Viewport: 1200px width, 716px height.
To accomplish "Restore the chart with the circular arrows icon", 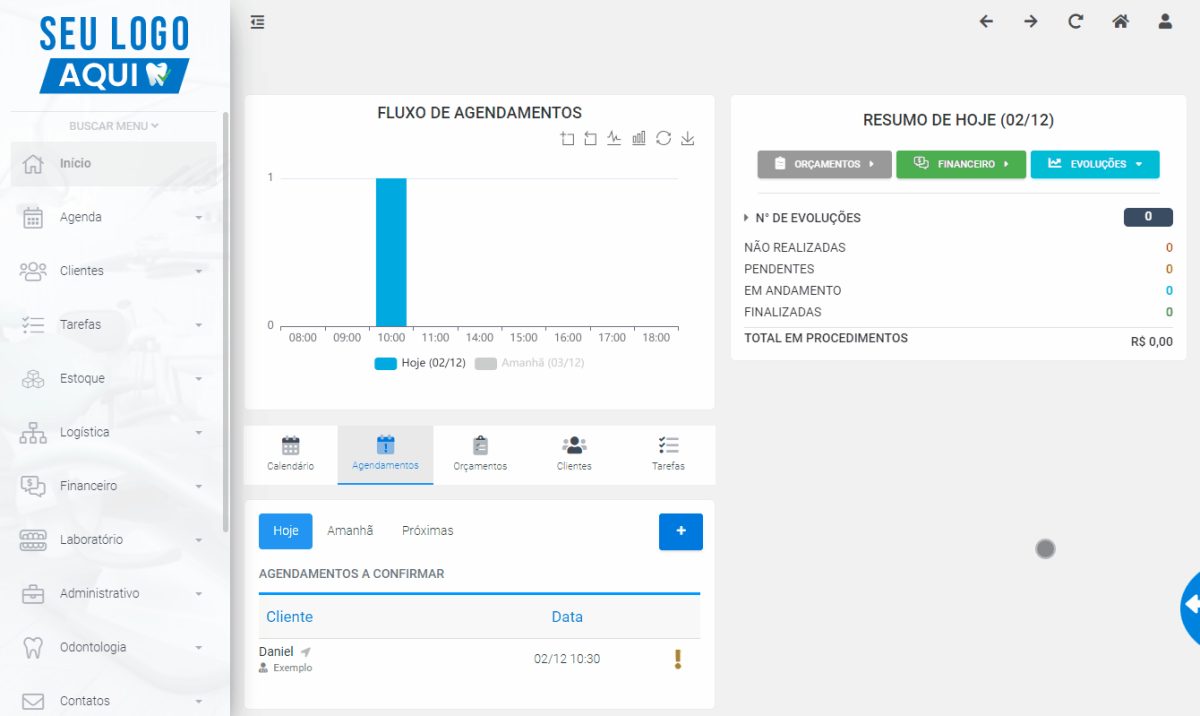I will [x=663, y=139].
